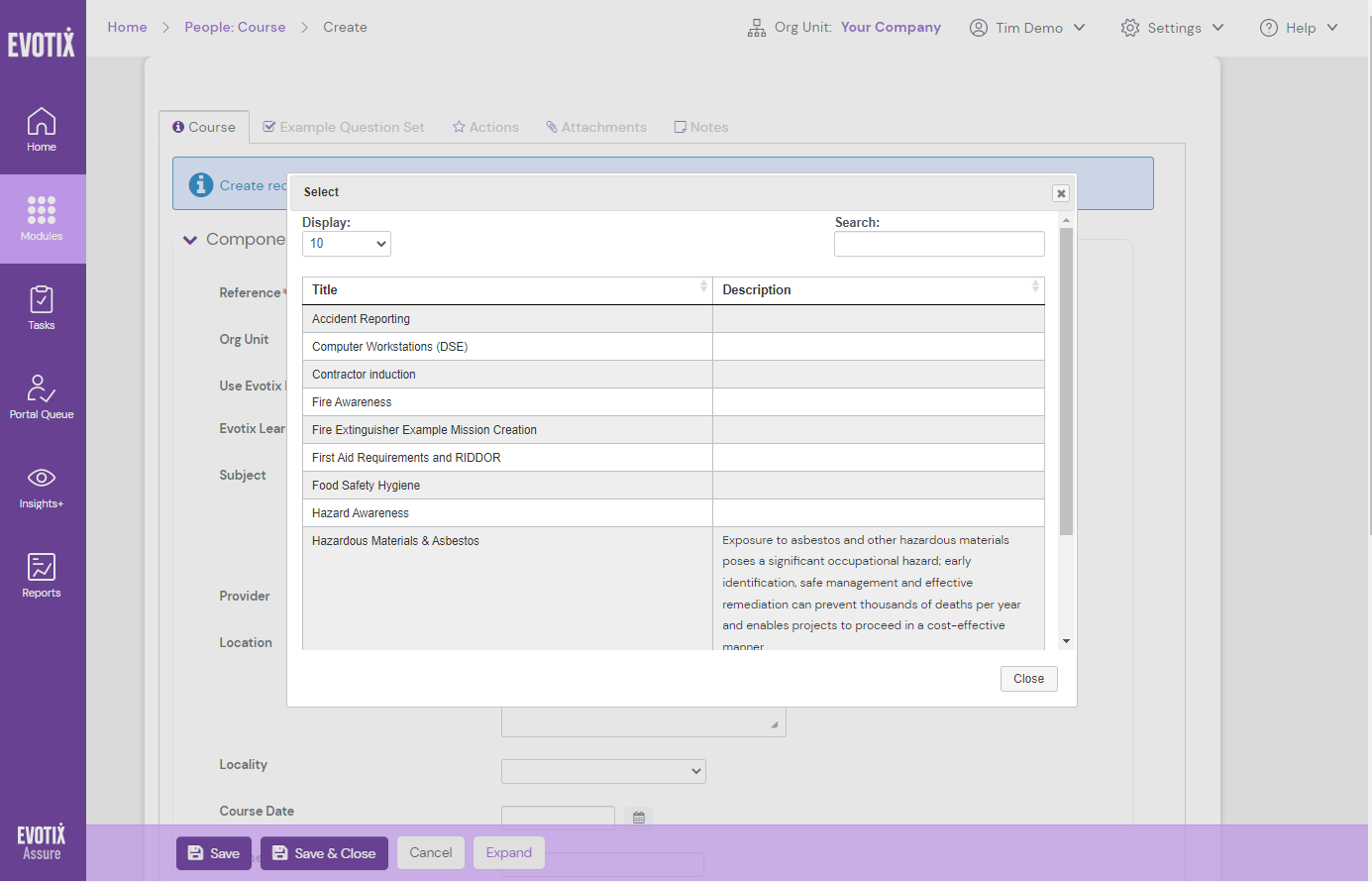Open the Notes tab
Screen dimensions: 1372x882
(700, 127)
